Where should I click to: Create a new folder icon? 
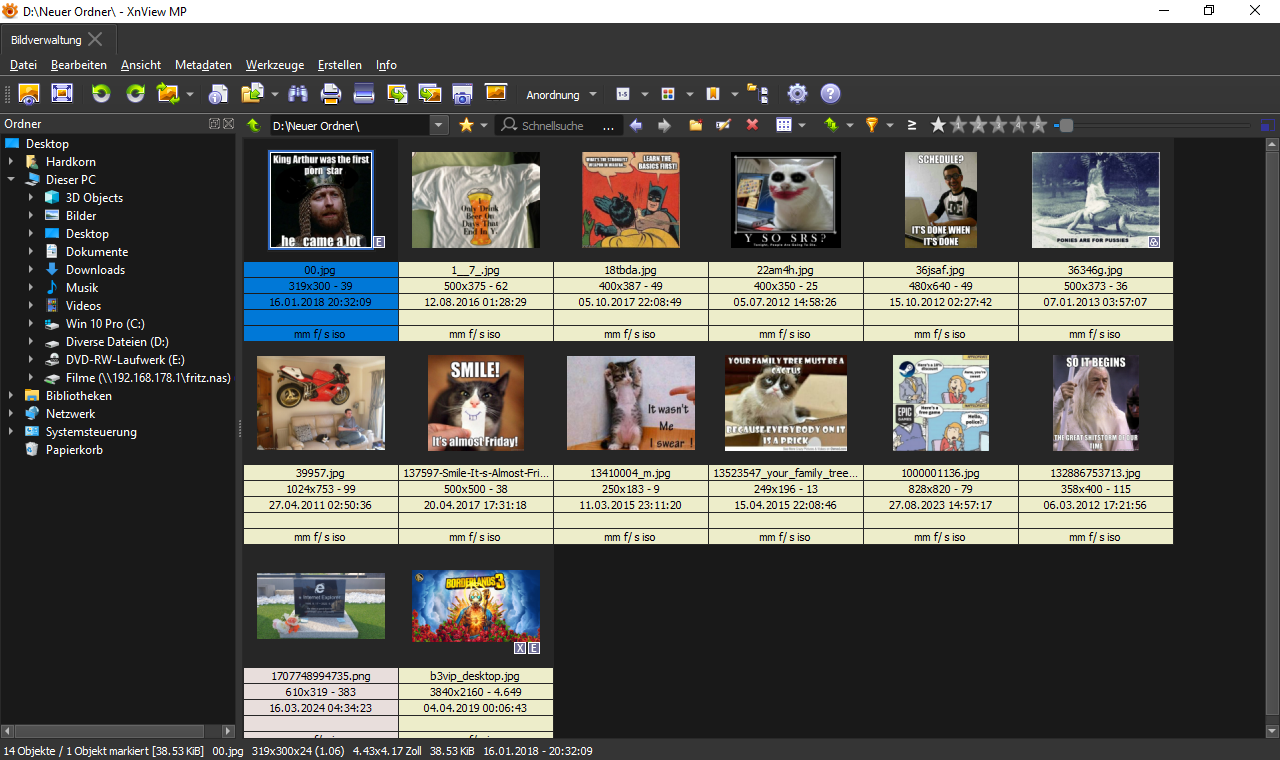tap(695, 125)
